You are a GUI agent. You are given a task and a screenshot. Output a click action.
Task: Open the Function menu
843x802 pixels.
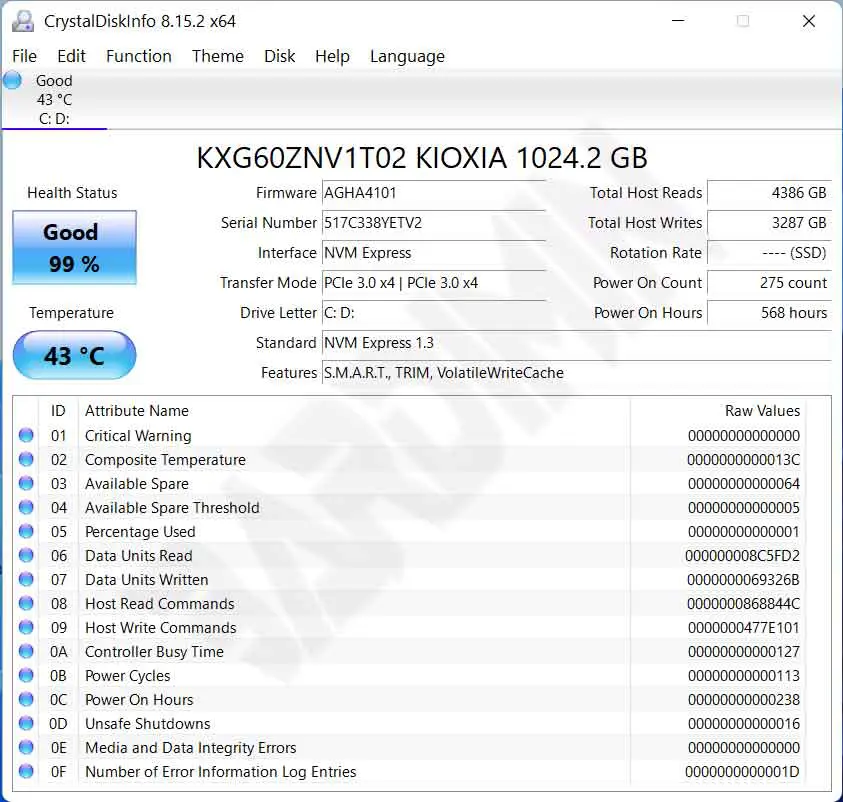(139, 56)
